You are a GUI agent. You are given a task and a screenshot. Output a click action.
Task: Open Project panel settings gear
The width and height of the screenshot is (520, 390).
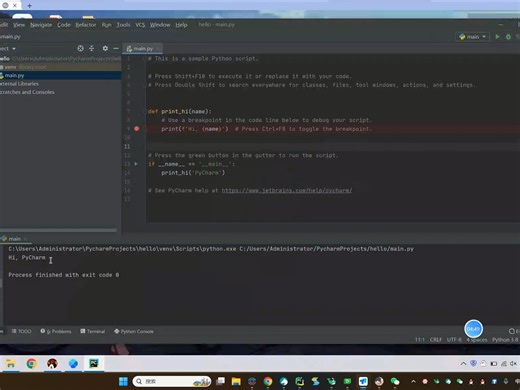105,48
